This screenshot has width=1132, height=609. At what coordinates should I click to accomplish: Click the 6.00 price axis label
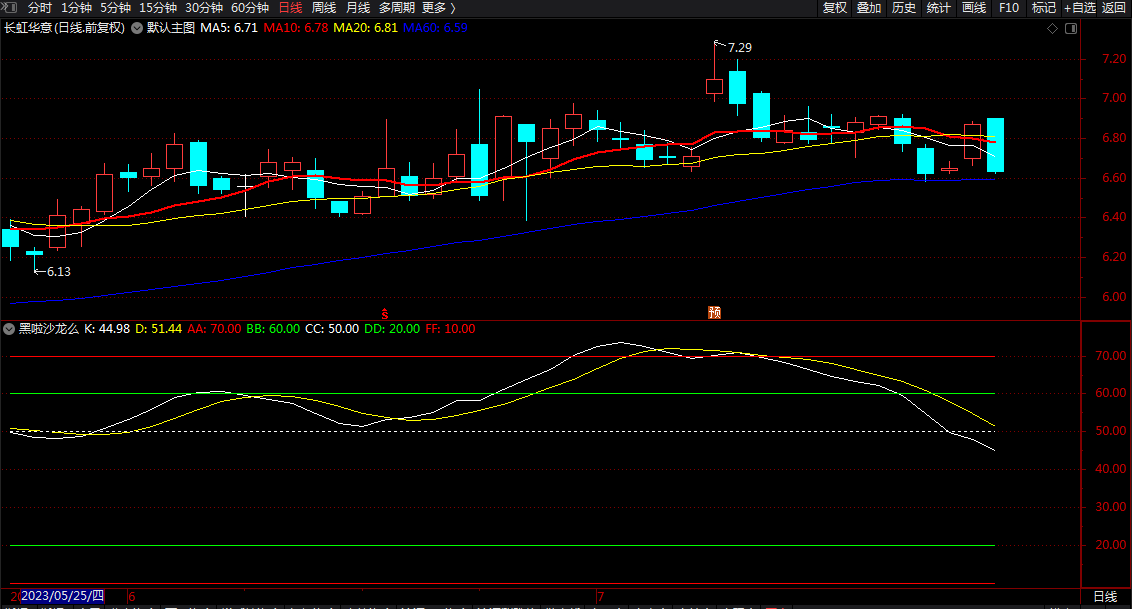[1114, 297]
